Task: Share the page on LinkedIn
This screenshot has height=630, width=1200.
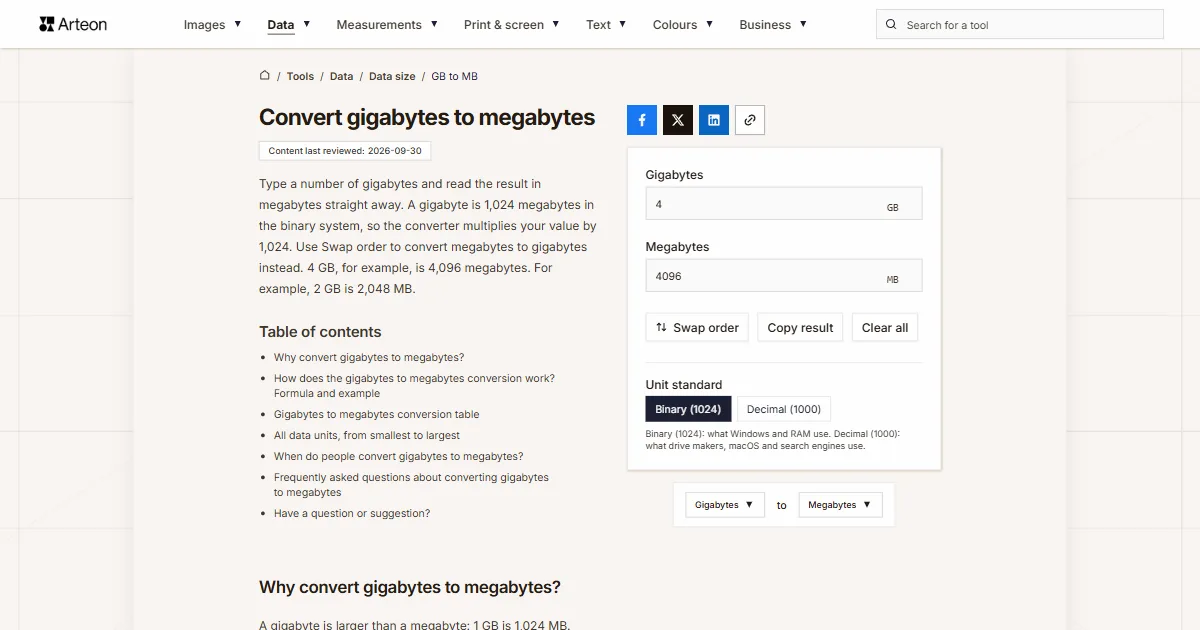Action: tap(714, 120)
